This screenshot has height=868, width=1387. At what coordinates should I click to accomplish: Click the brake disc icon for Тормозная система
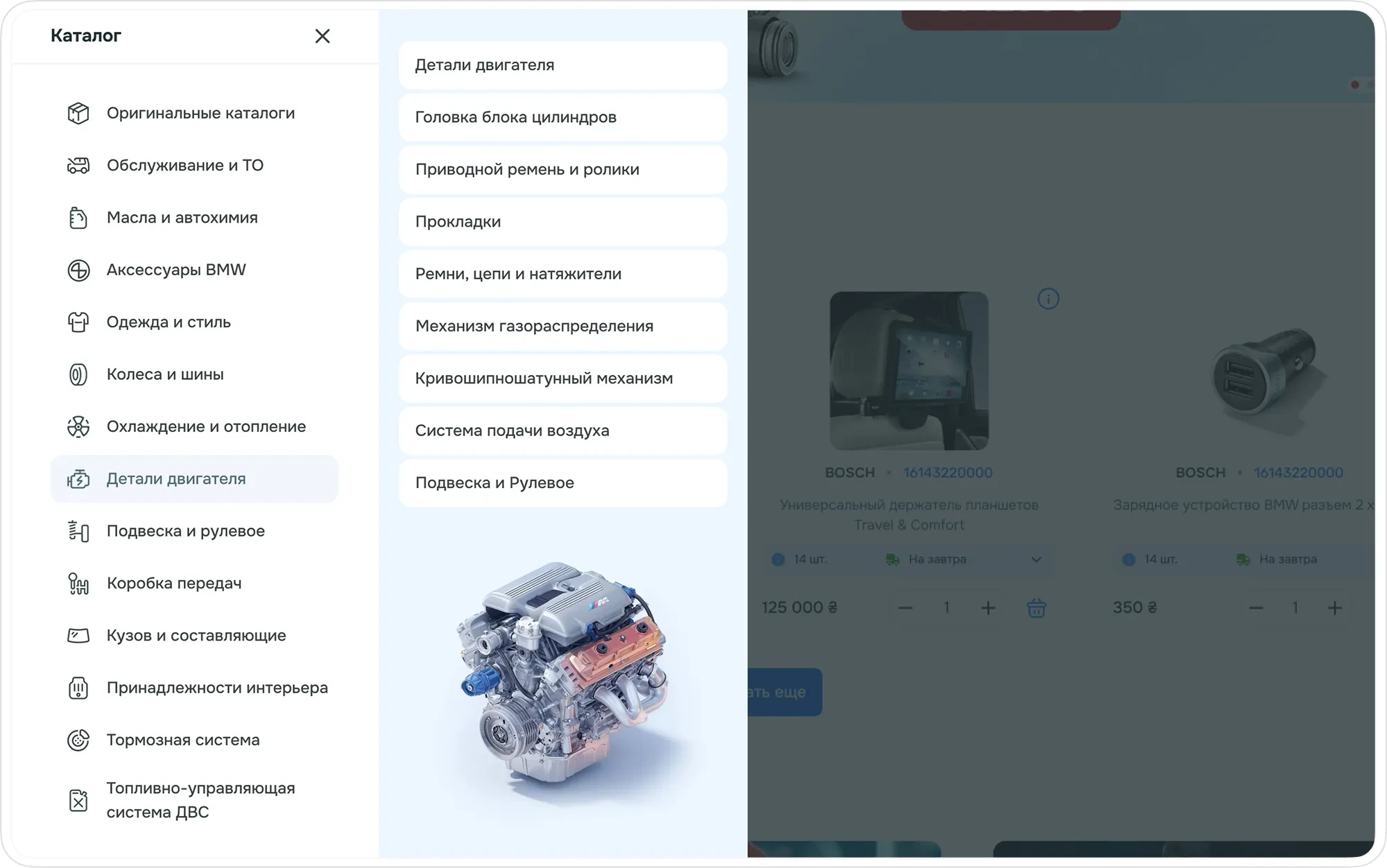[78, 740]
